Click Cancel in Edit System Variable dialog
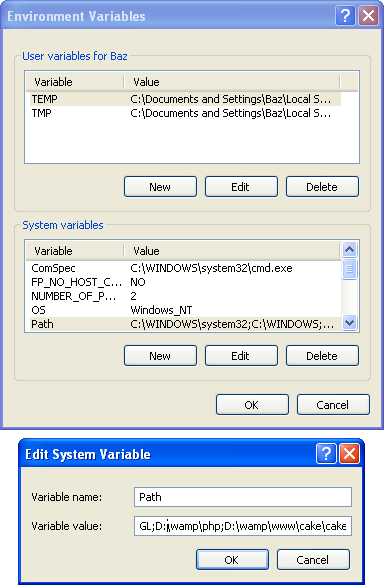384x585 pixels. pyautogui.click(x=313, y=560)
